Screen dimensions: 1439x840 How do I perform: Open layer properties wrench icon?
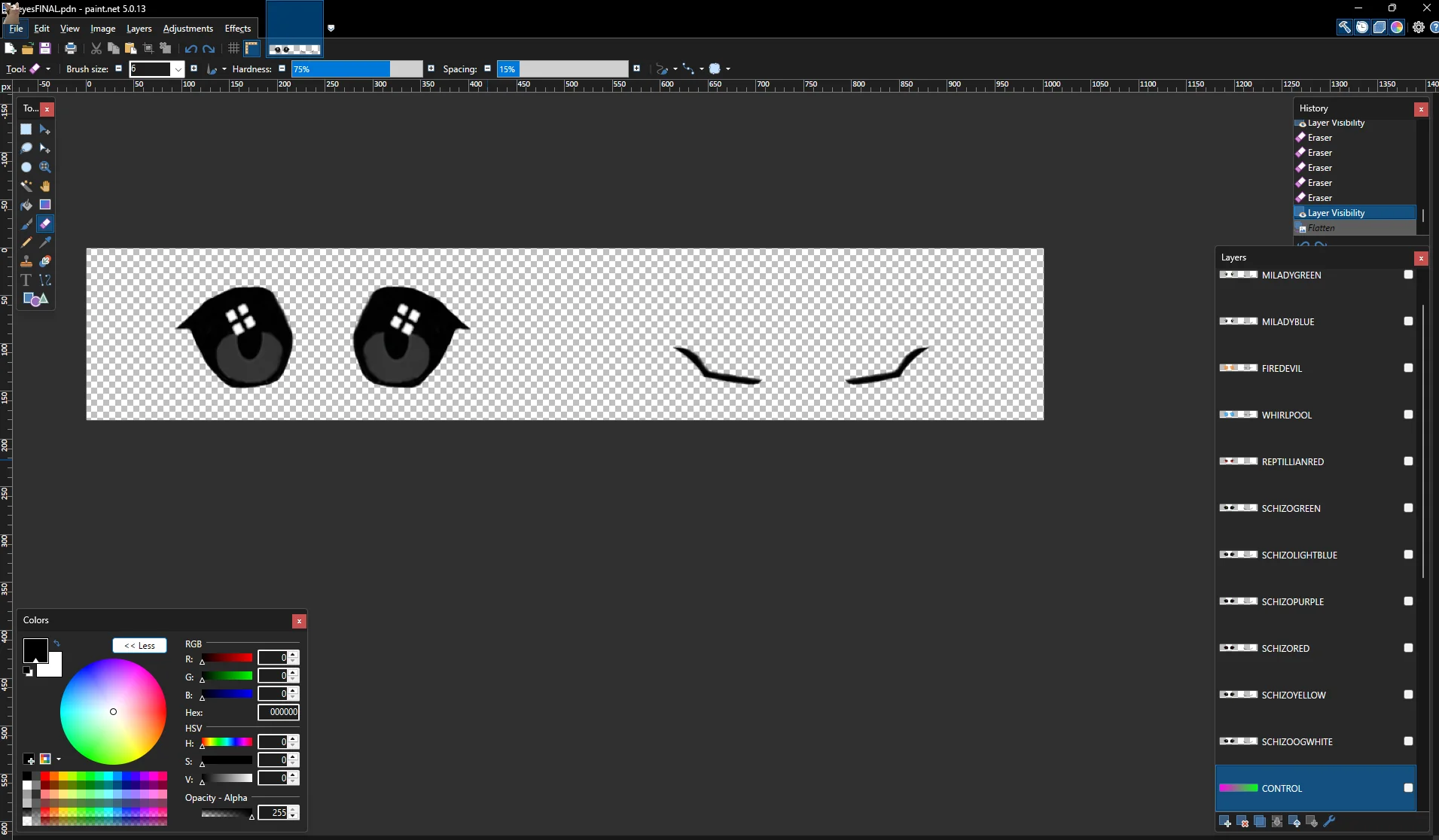(1329, 822)
